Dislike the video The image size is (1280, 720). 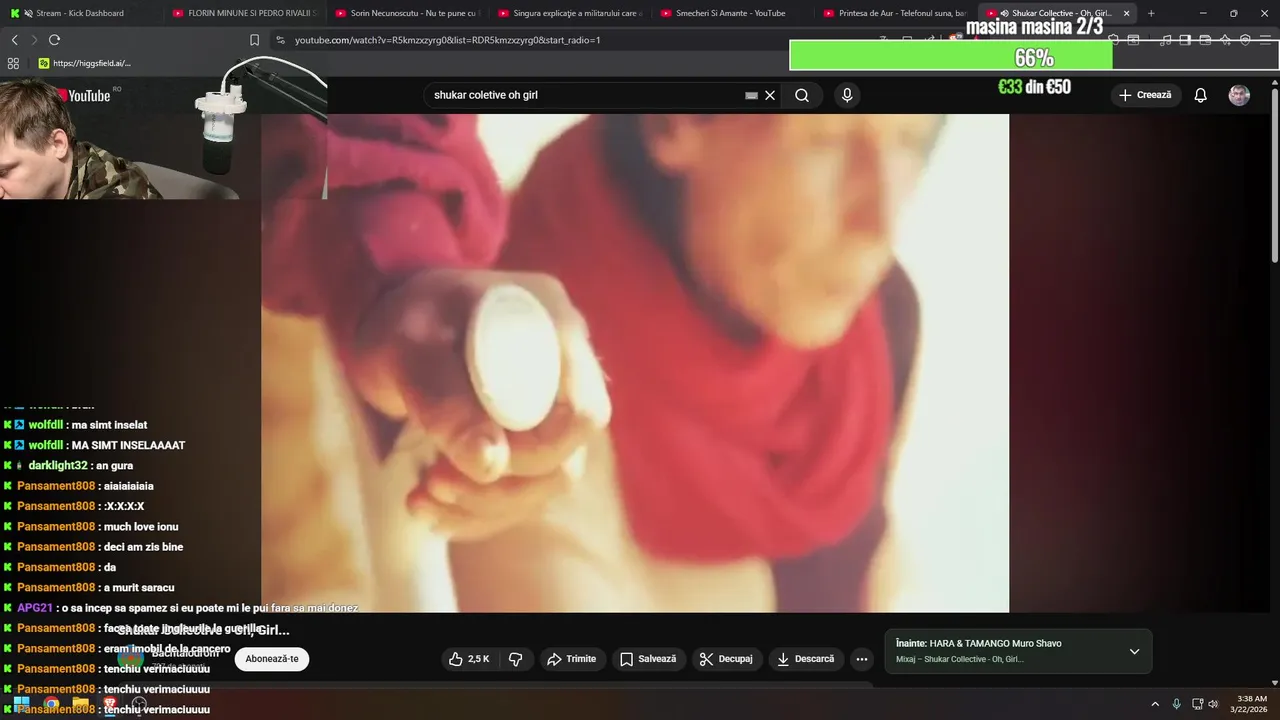coord(516,659)
